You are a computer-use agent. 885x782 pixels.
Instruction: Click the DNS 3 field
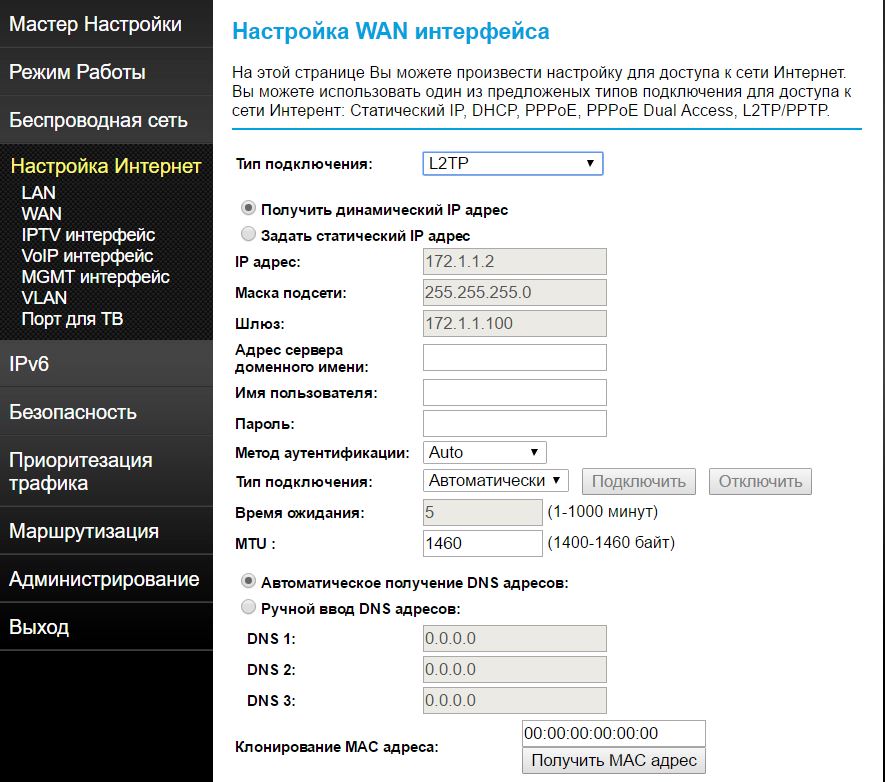point(515,700)
